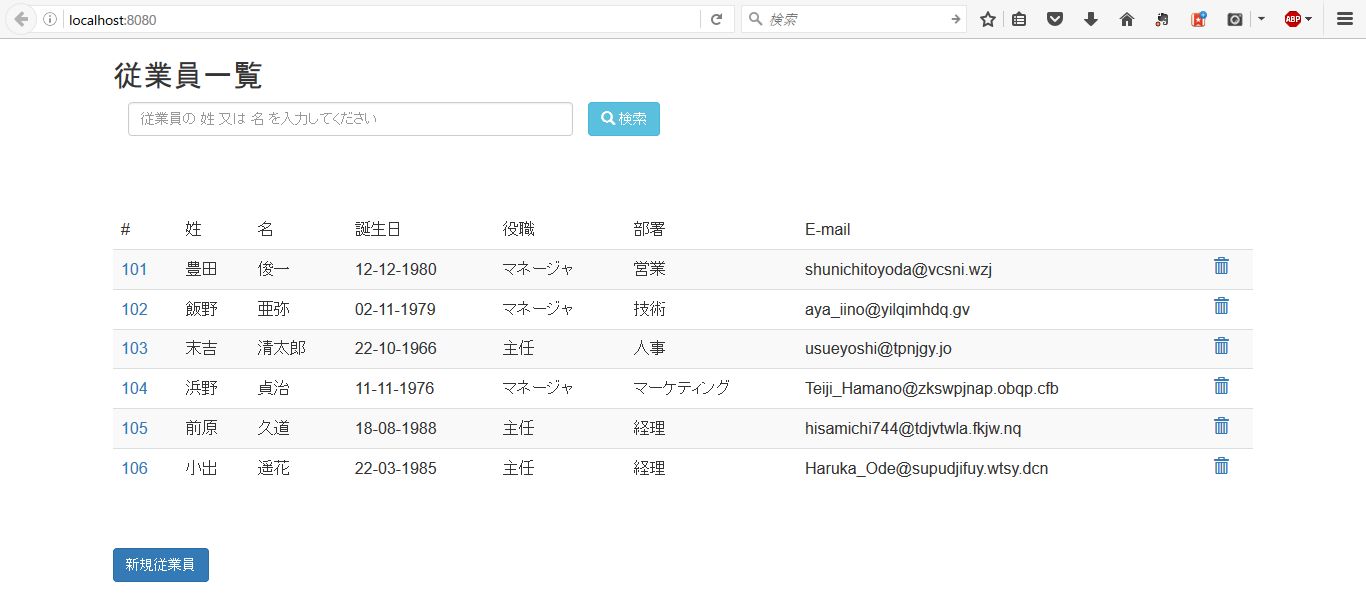Open Evernote clipper extension

[x=1162, y=19]
